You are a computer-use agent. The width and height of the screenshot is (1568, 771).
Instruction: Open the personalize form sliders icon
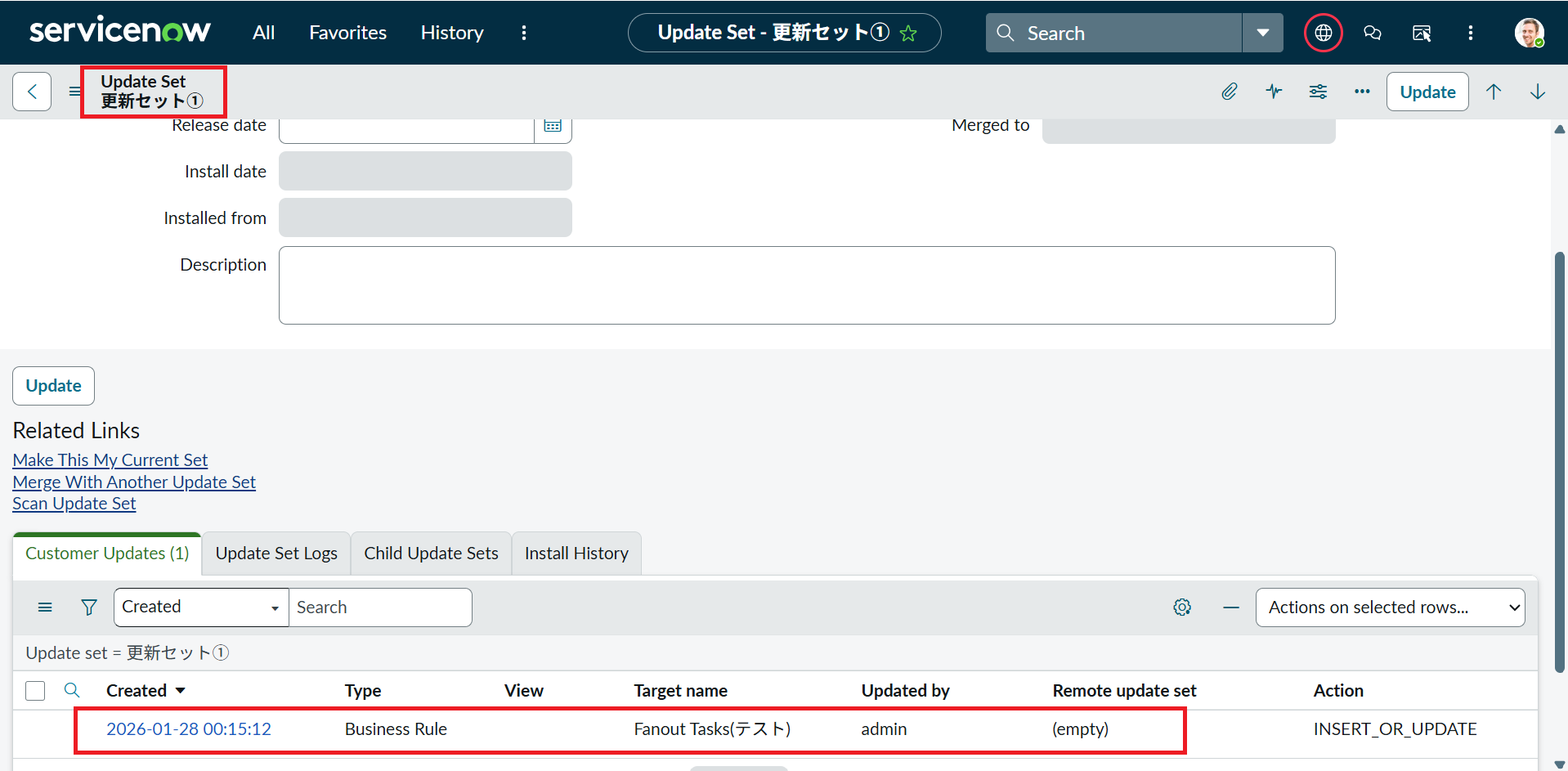(1318, 92)
